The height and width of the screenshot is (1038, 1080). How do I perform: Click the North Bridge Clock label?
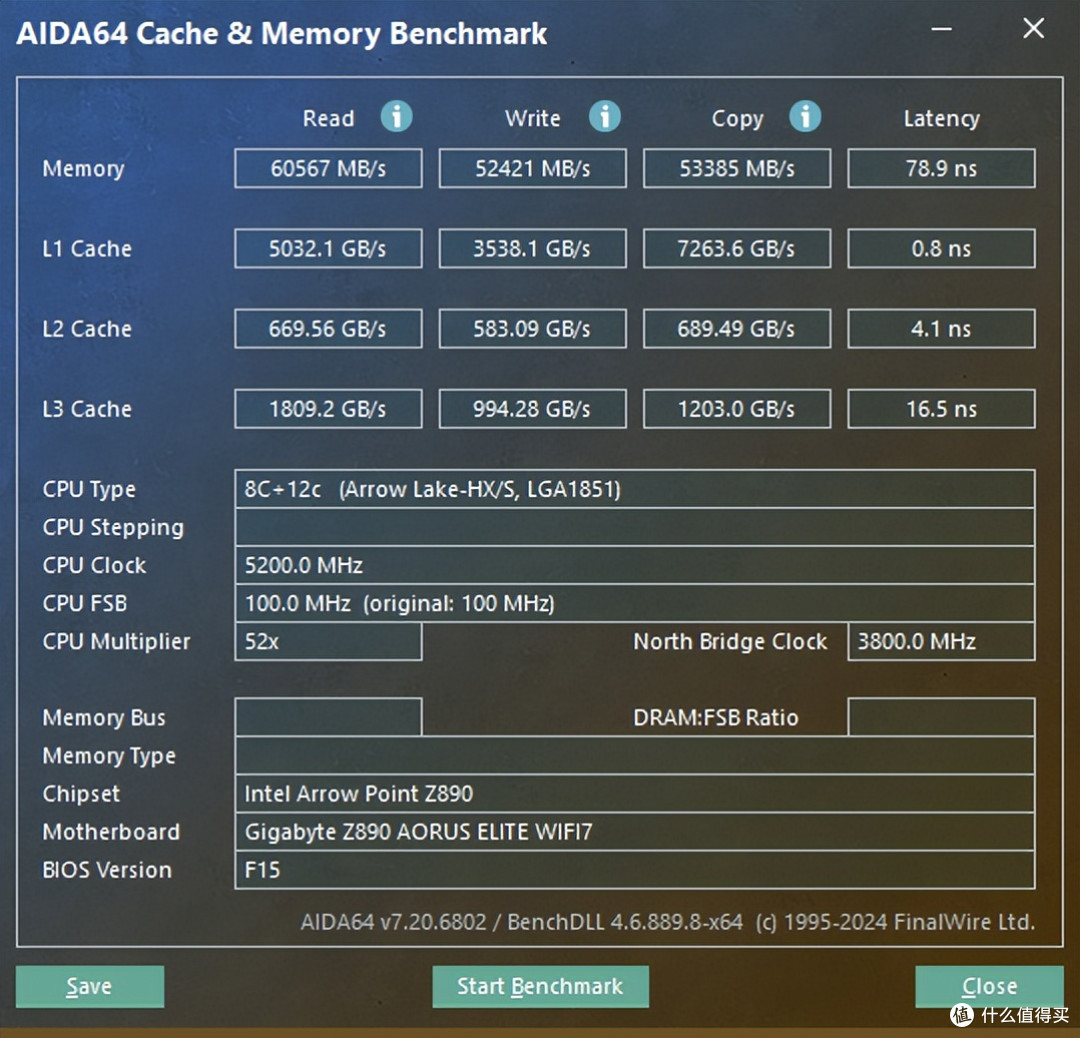(x=729, y=642)
